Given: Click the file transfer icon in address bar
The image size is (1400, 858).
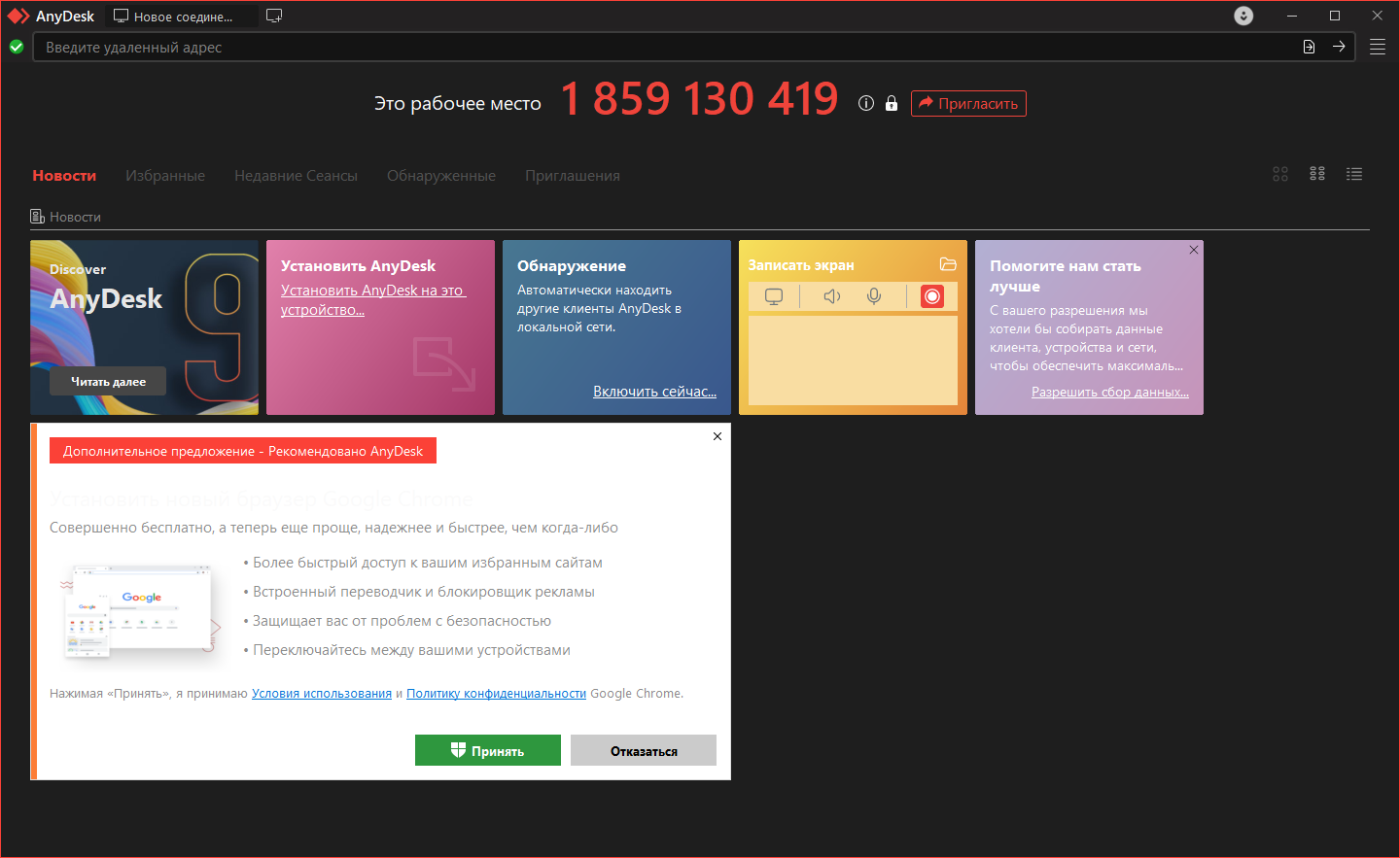Looking at the screenshot, I should [1309, 47].
